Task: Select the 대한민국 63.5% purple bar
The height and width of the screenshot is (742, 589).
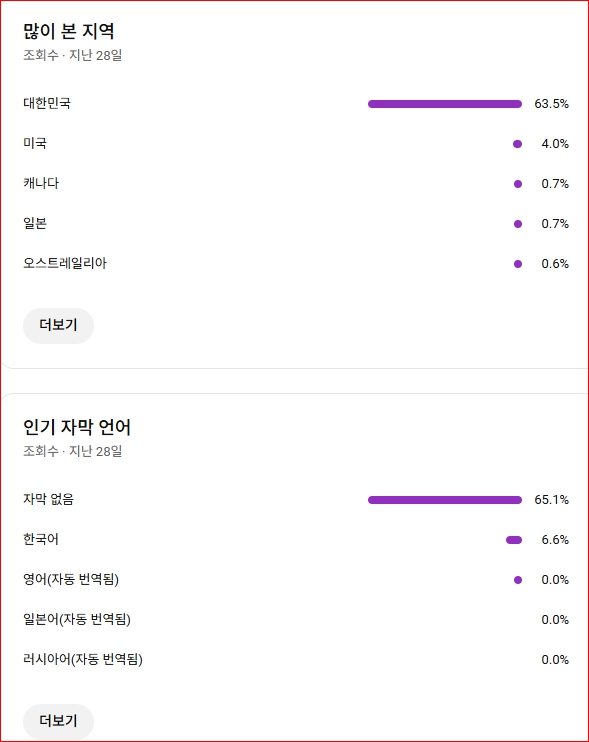Action: [x=445, y=104]
